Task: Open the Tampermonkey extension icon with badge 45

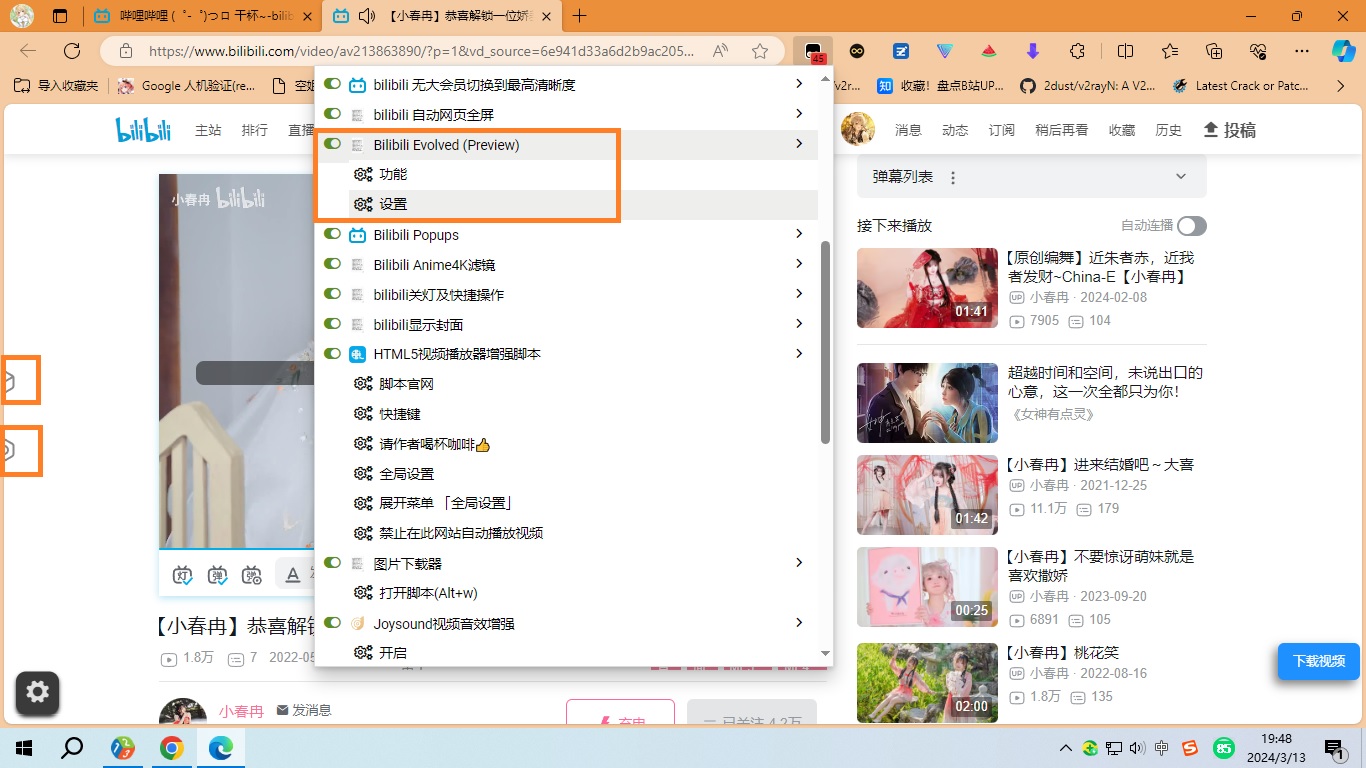Action: (814, 51)
